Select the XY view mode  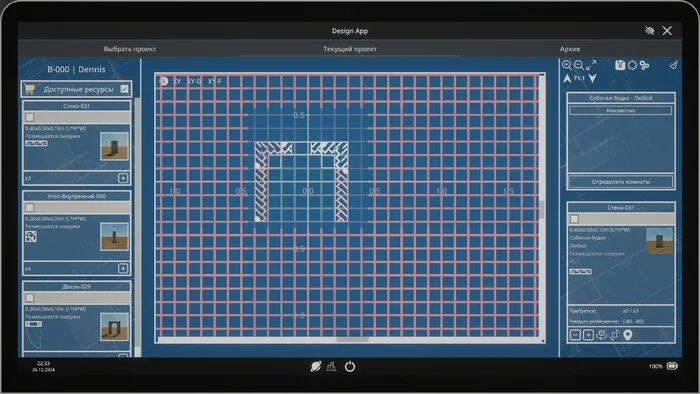tap(177, 81)
